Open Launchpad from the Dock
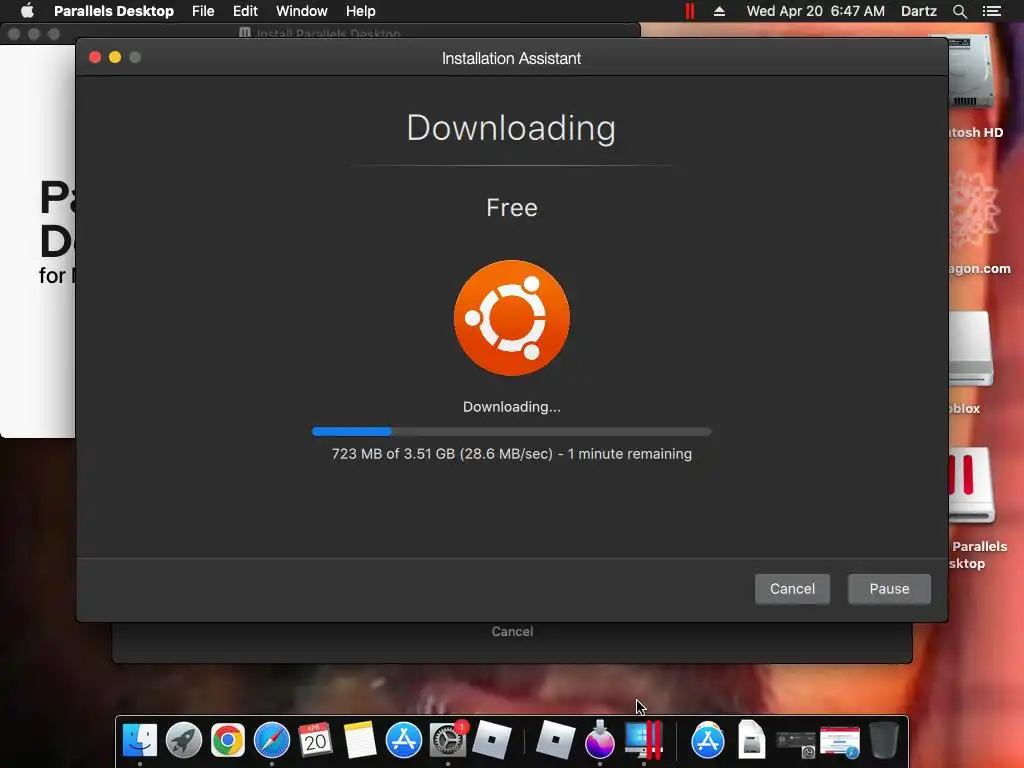Screen dimensions: 1024x768 coord(184,741)
